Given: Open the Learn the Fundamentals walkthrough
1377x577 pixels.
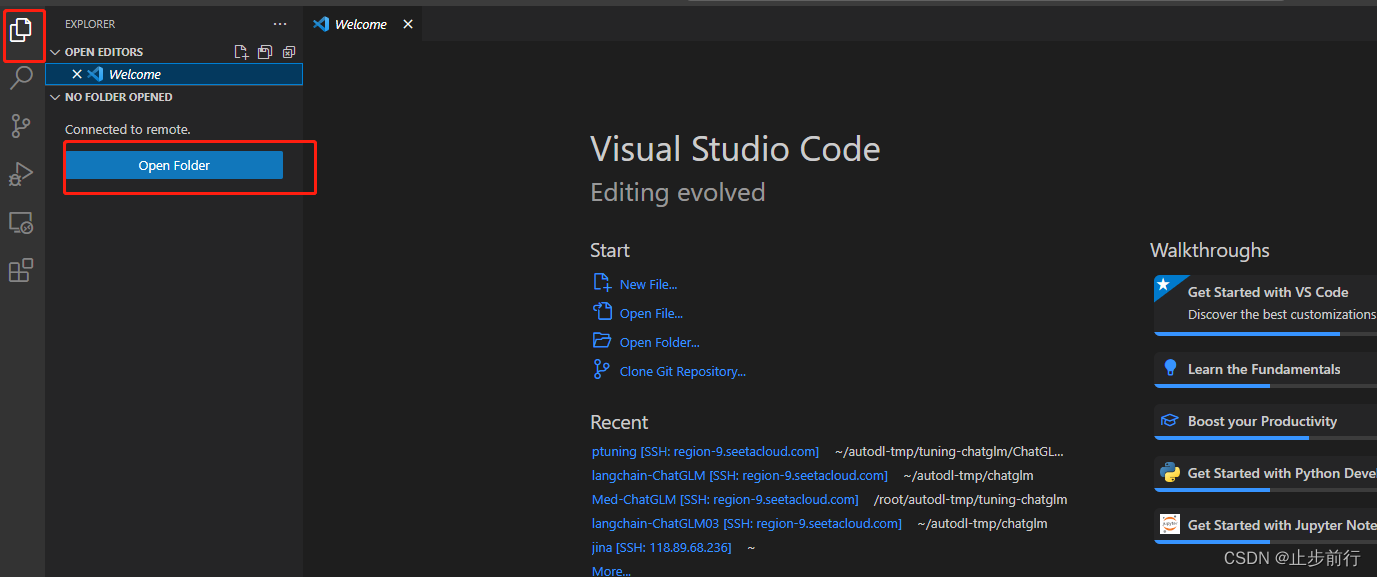Looking at the screenshot, I should (1265, 370).
